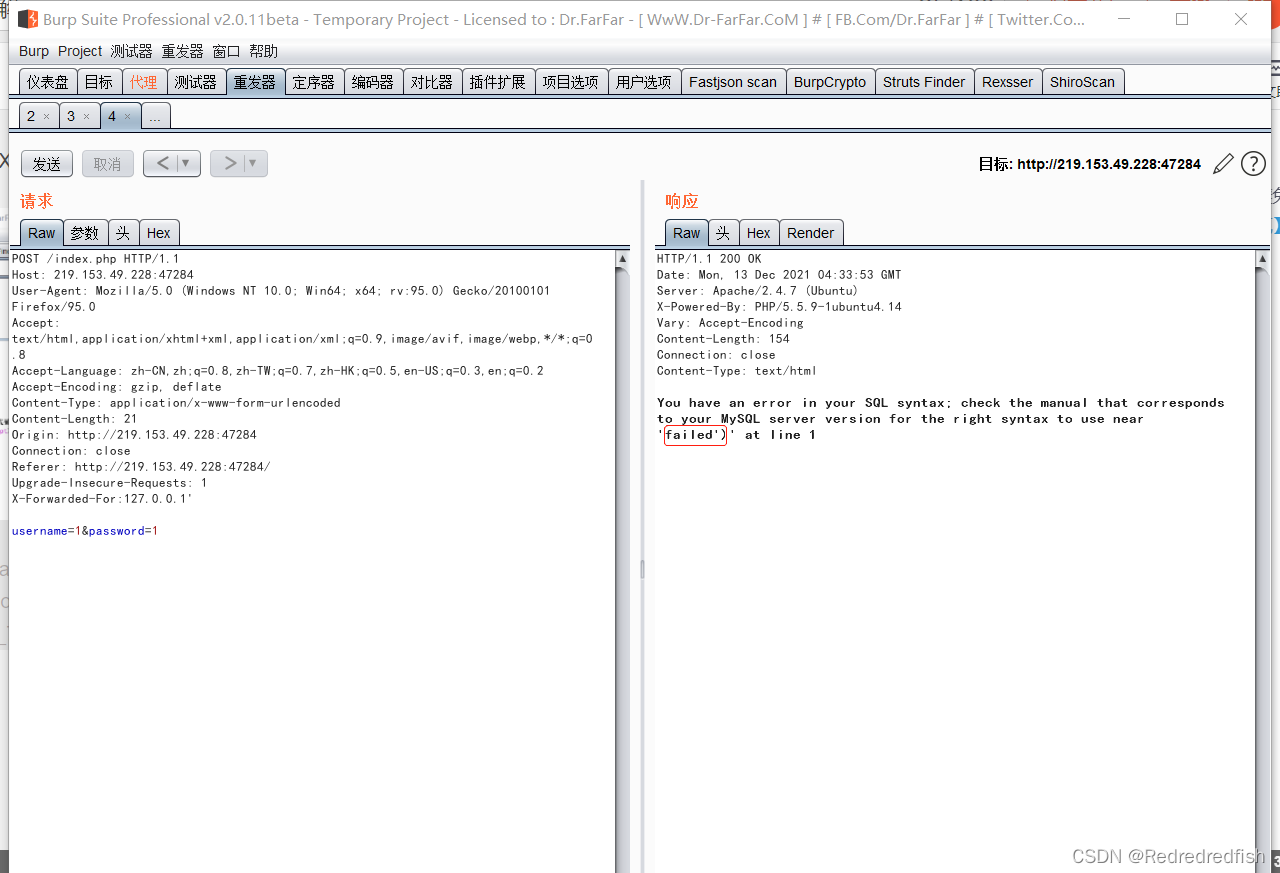The height and width of the screenshot is (873, 1280).
Task: Open the 窗口 menu
Action: (226, 51)
